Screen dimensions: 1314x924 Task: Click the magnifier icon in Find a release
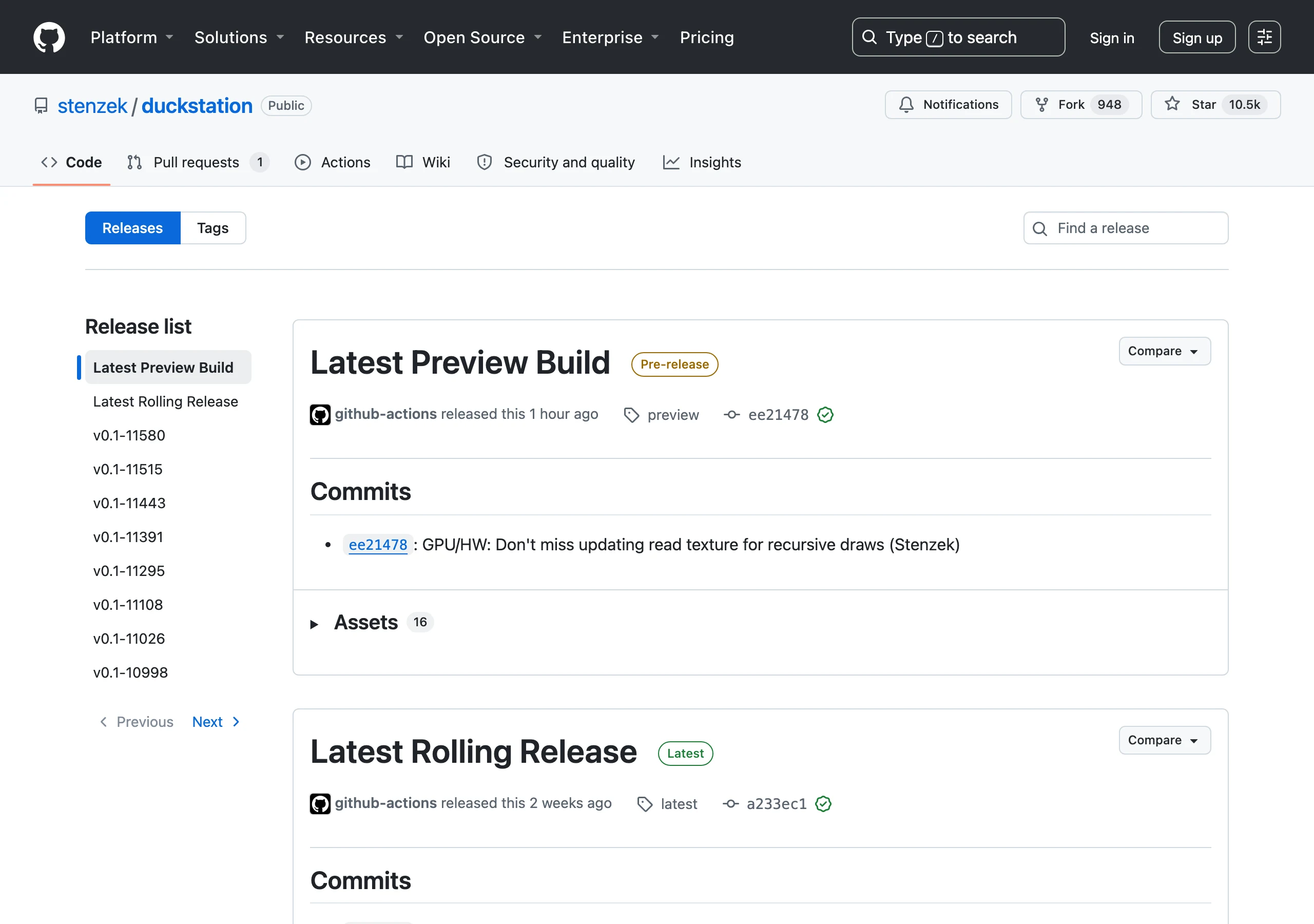coord(1040,229)
